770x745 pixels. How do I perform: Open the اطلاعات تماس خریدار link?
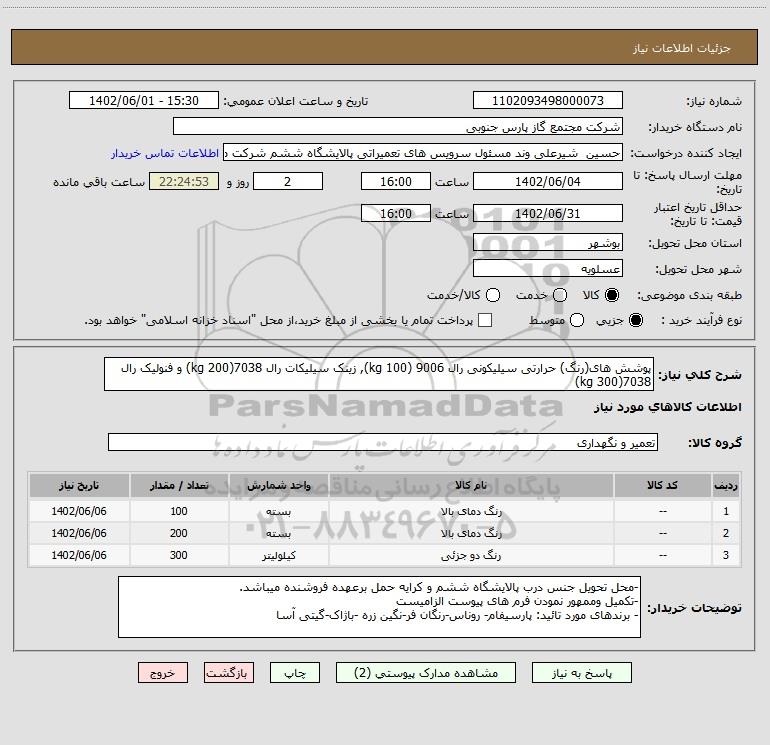pos(165,153)
